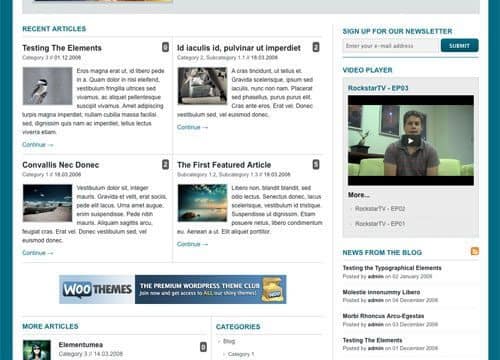The height and width of the screenshot is (360, 500).
Task: Open sidebar blog post Testing The Elements
Action: click(x=372, y=340)
